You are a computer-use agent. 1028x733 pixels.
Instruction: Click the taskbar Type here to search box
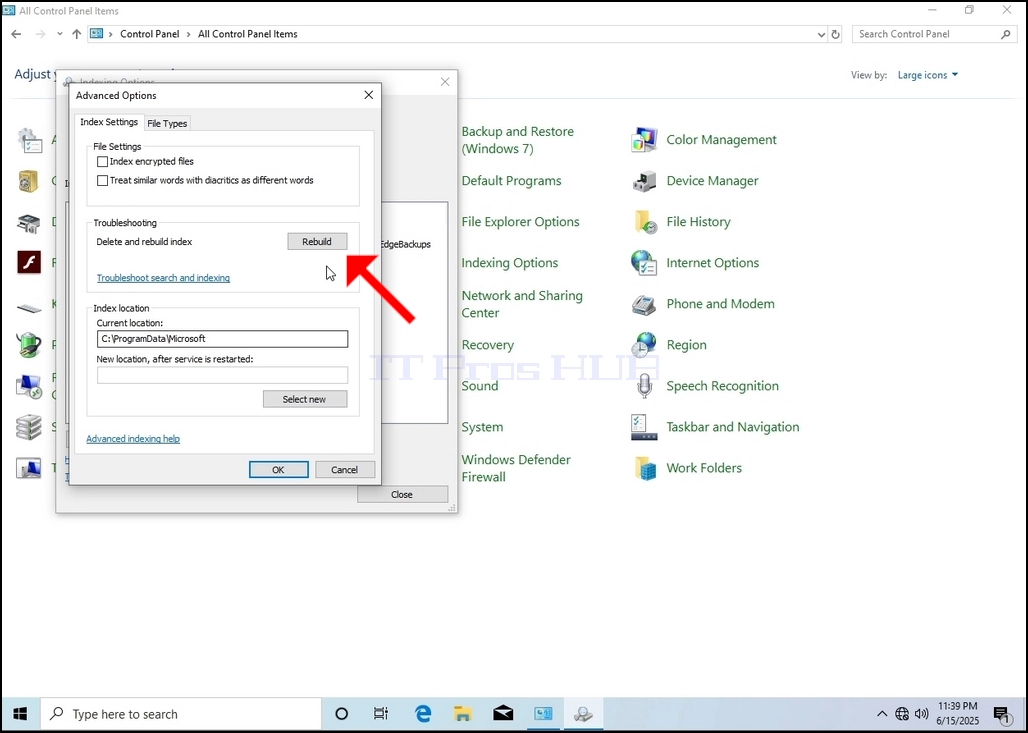[182, 714]
